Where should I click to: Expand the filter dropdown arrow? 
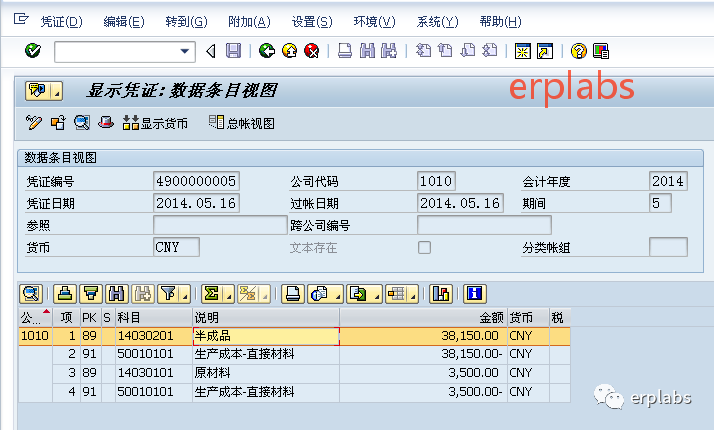tap(185, 294)
